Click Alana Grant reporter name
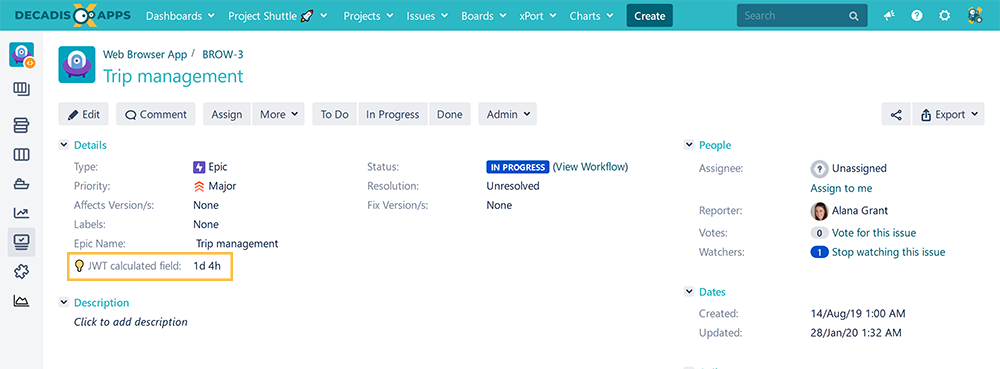 860,210
